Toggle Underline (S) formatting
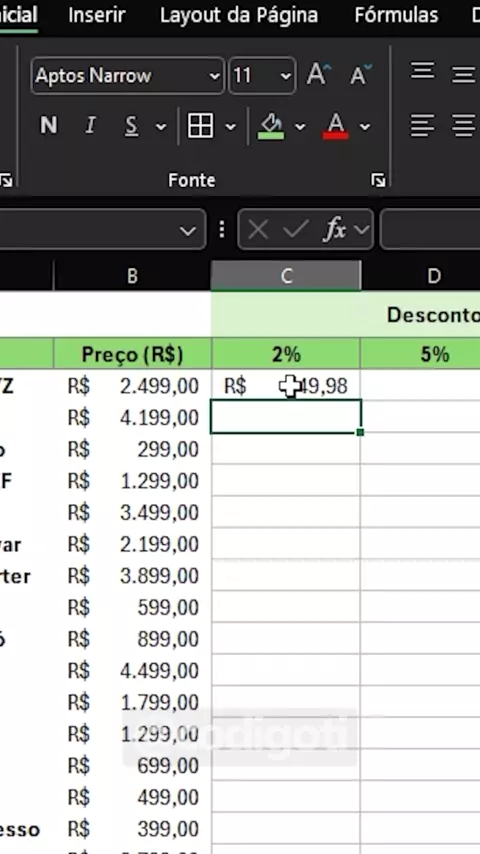This screenshot has height=854, width=480. (131, 126)
